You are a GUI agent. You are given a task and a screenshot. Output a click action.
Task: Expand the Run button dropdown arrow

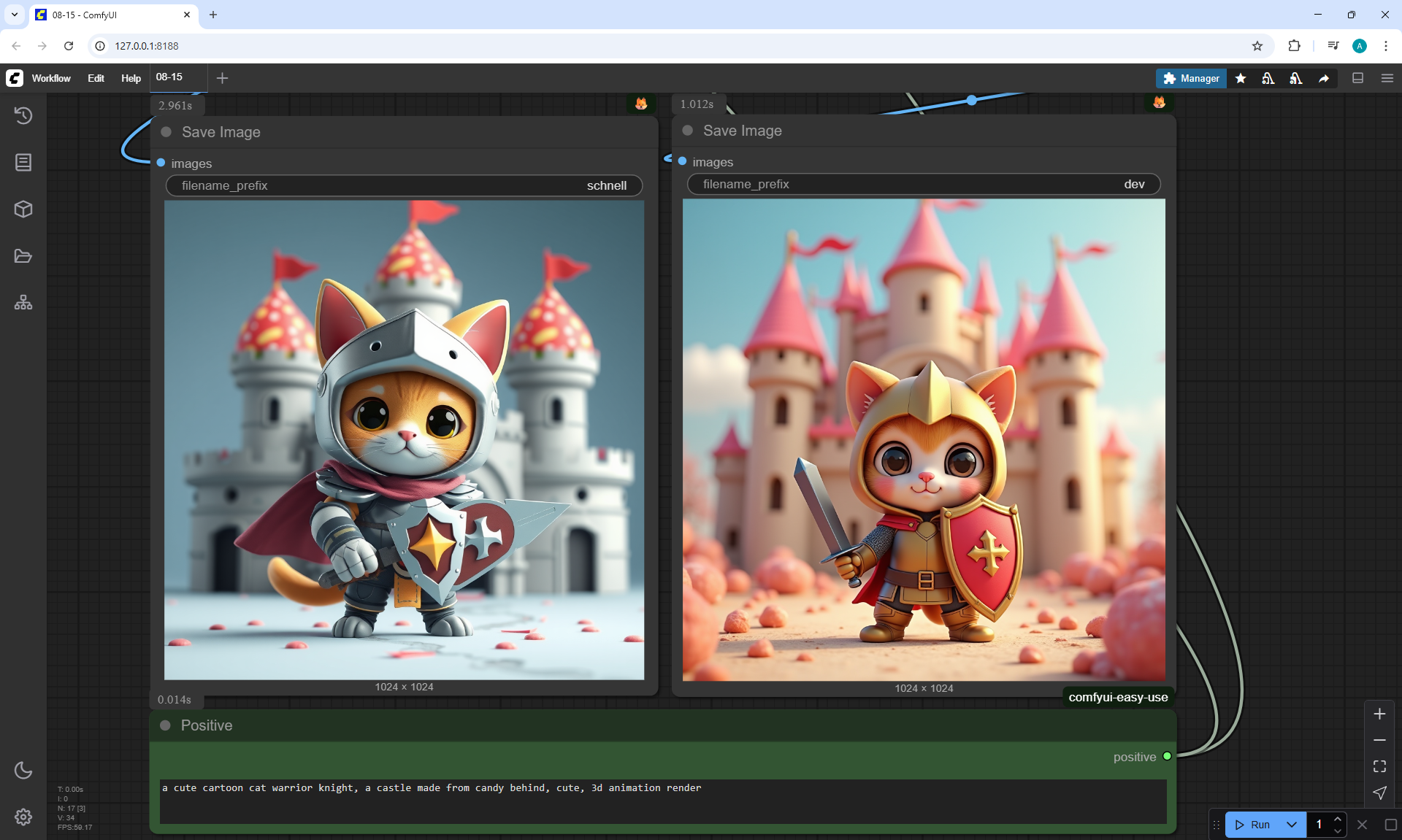(1292, 825)
